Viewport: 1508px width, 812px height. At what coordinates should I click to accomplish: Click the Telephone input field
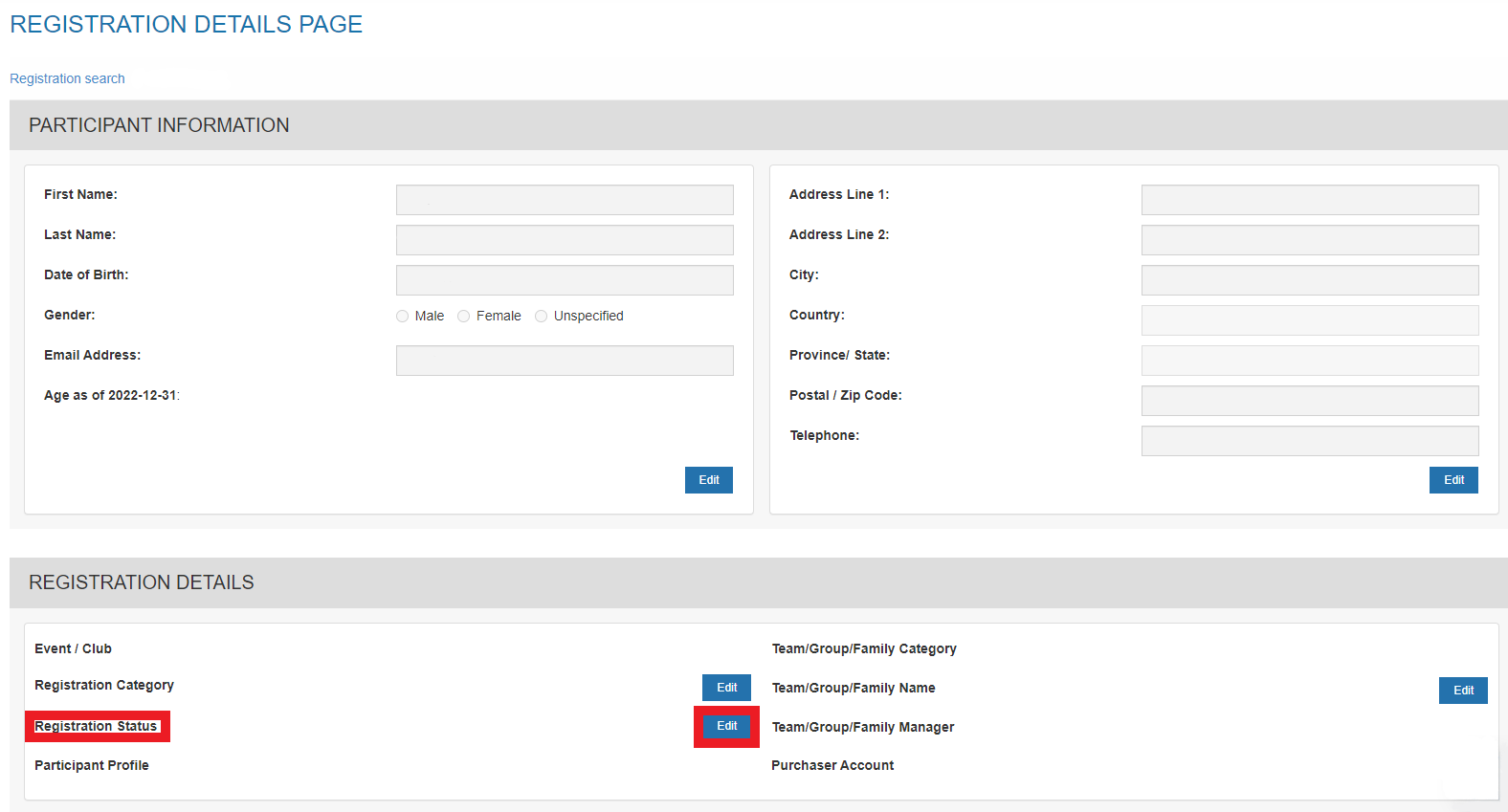tap(1310, 441)
